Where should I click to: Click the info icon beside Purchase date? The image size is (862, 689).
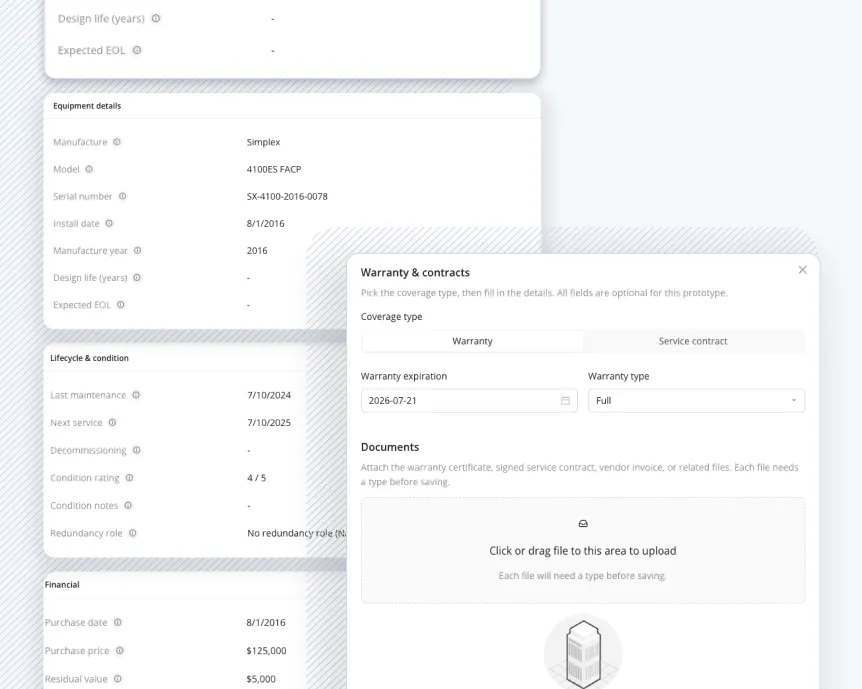118,622
